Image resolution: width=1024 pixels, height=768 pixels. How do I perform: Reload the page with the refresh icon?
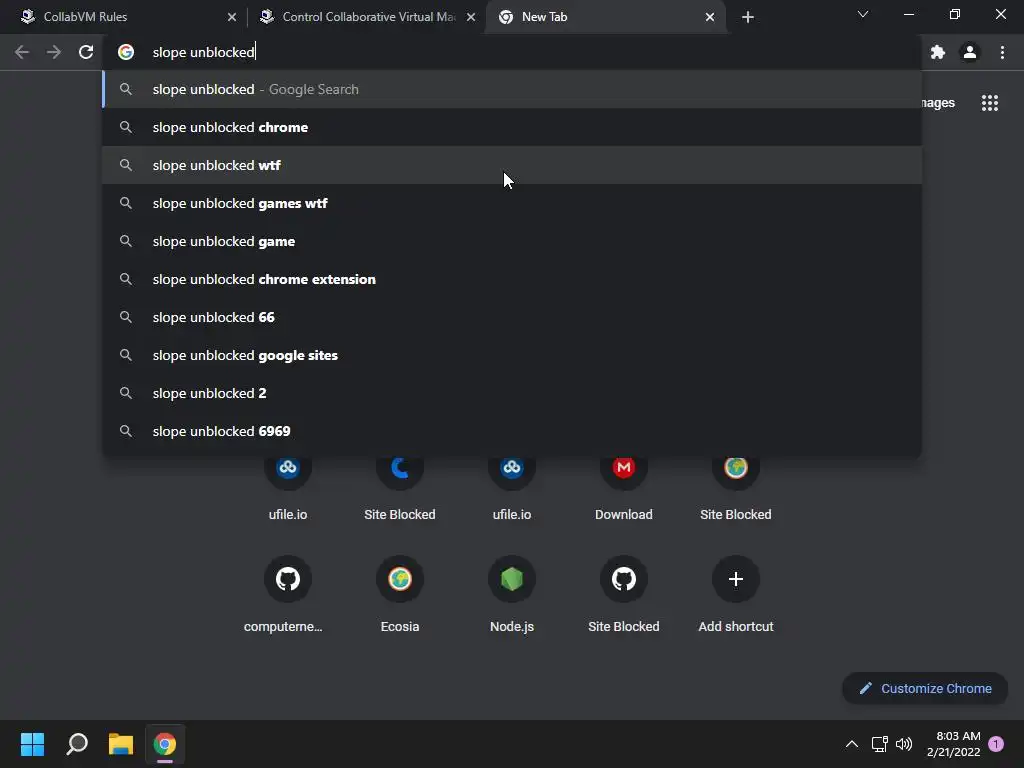pos(86,52)
